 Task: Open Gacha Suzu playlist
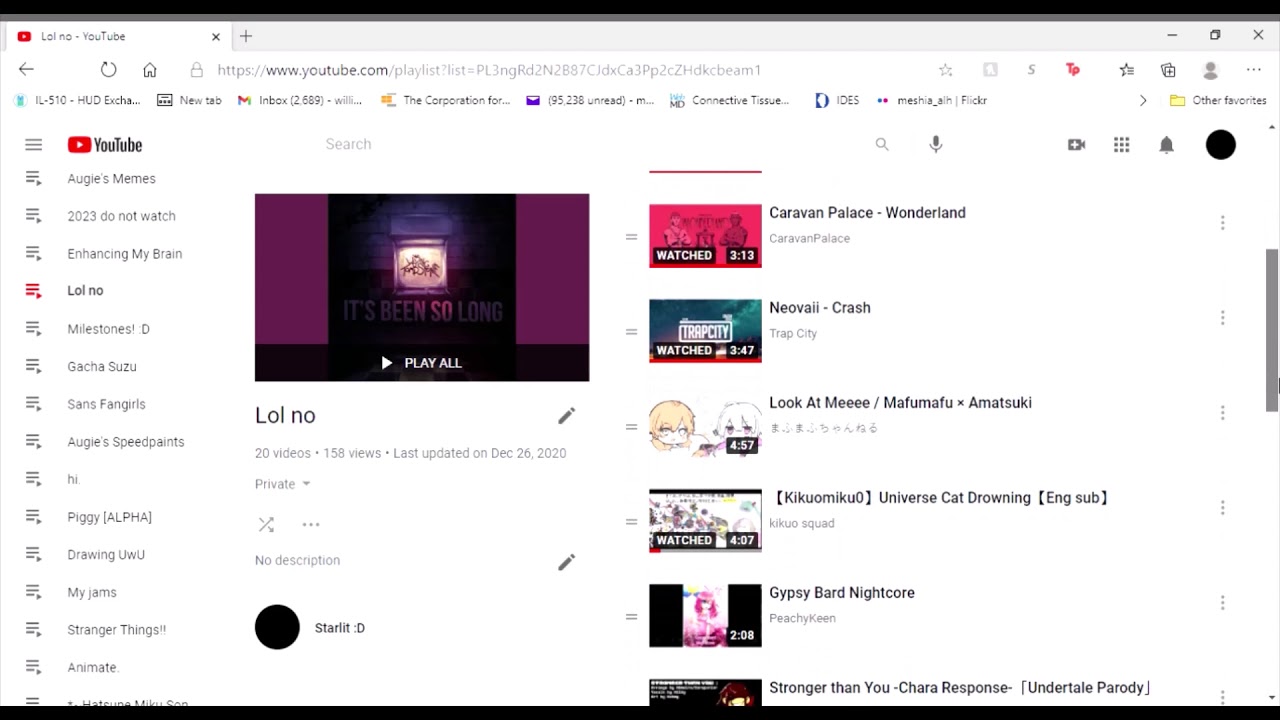click(102, 367)
